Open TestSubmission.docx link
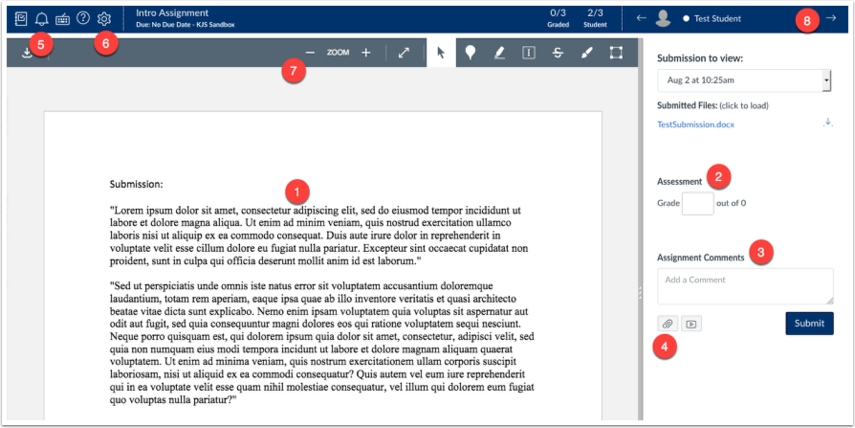This screenshot has width=855, height=428. pyautogui.click(x=696, y=124)
